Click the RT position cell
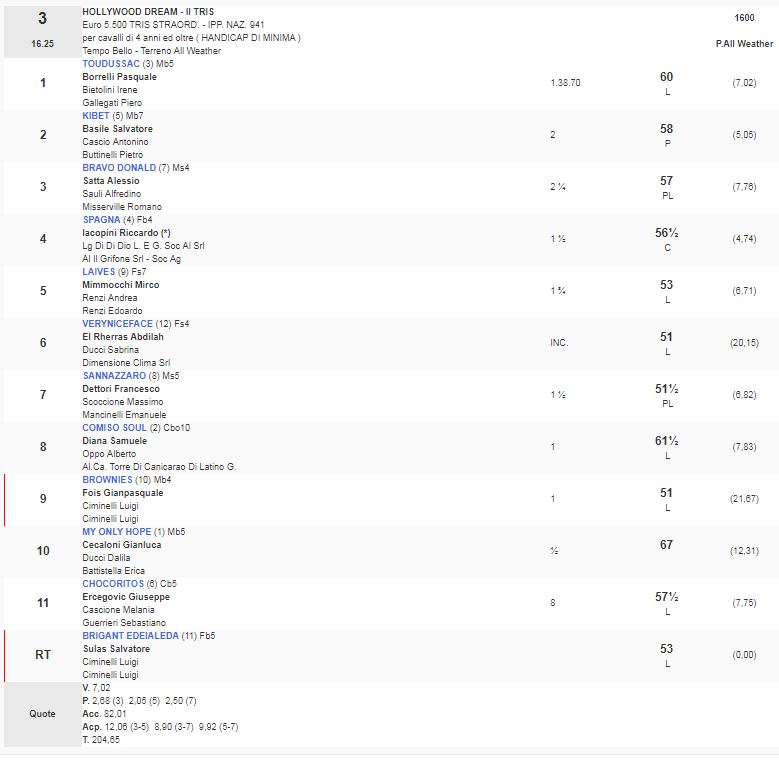Screen dimensions: 779x764 coord(42,655)
